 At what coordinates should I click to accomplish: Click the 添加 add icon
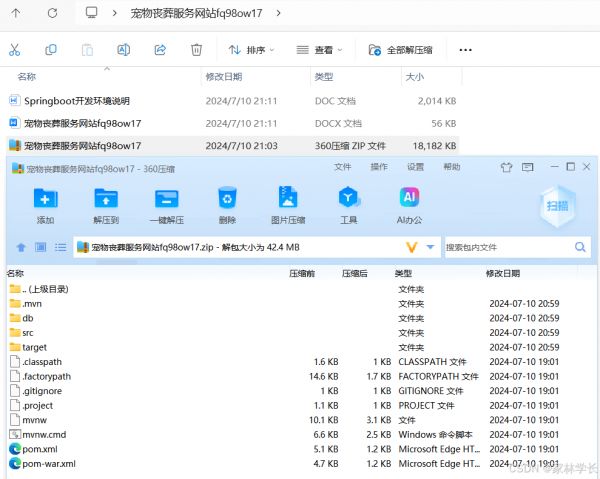[46, 205]
